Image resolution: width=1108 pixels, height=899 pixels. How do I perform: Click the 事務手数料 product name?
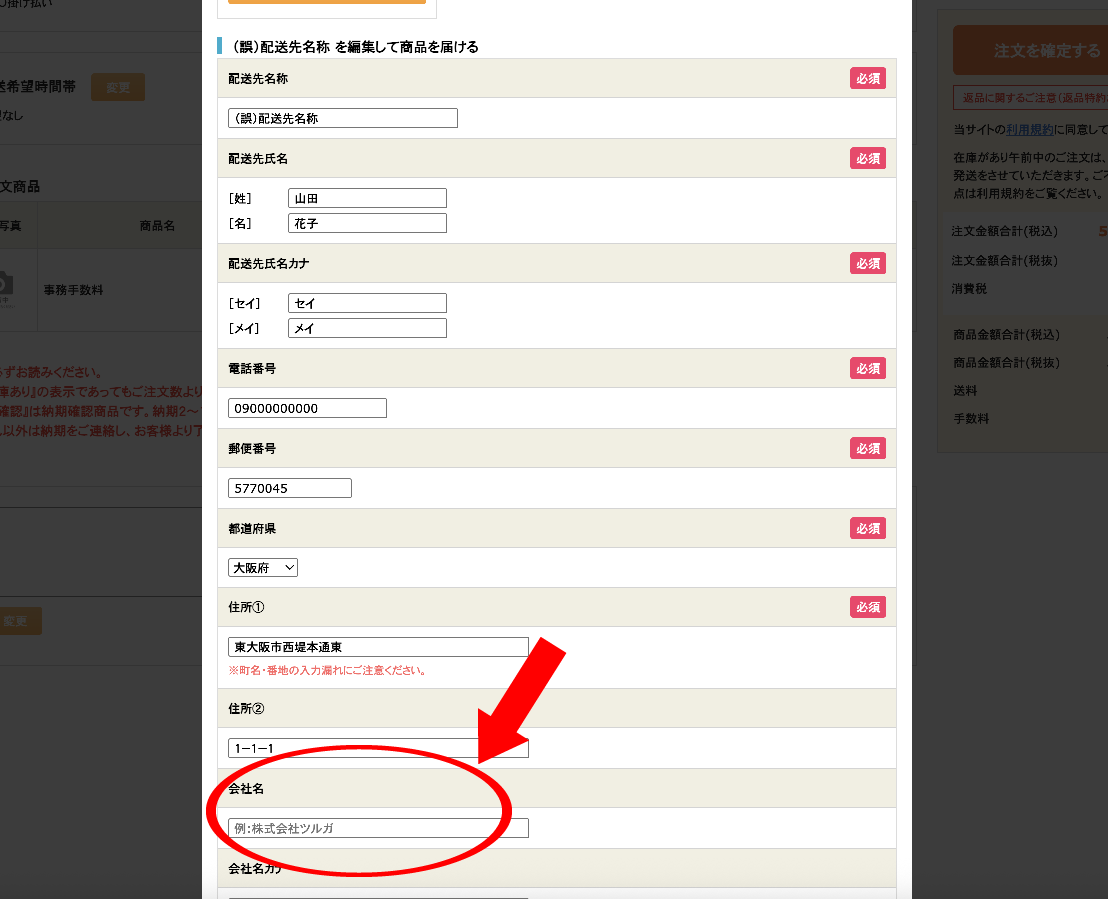coord(73,290)
